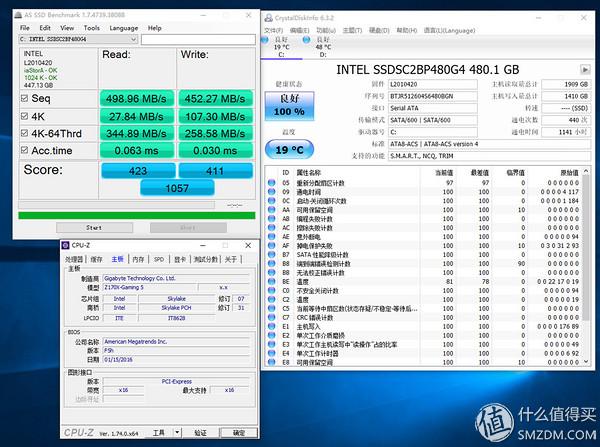This screenshot has width=600, height=447.
Task: Open Help menu in AS SSD Benchmark
Action: click(155, 28)
